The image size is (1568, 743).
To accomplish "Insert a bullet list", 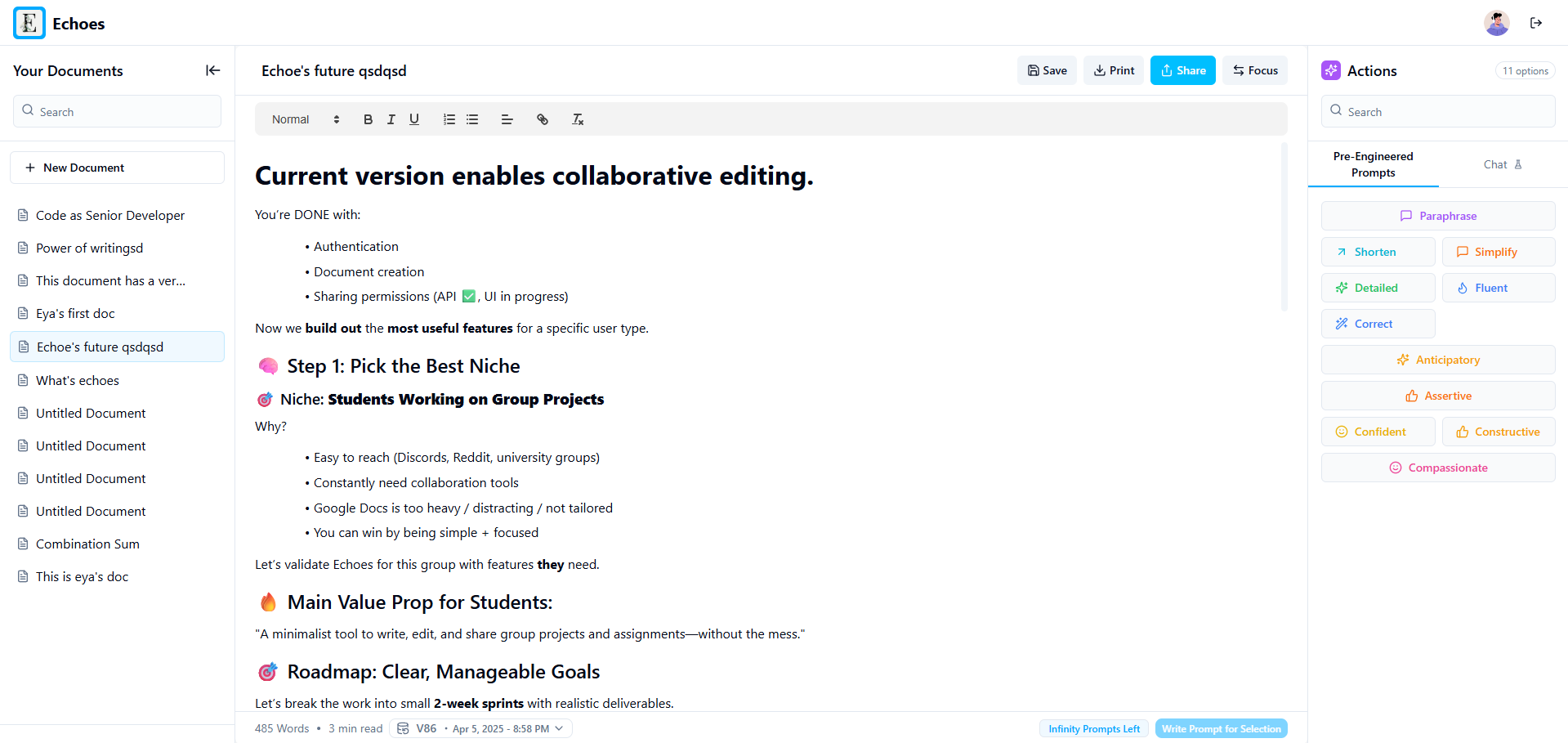I will pos(472,119).
